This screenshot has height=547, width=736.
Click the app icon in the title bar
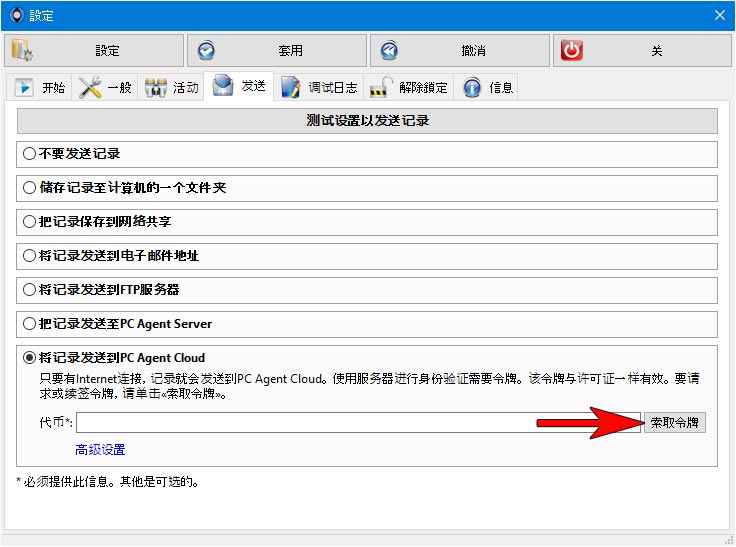click(x=16, y=15)
